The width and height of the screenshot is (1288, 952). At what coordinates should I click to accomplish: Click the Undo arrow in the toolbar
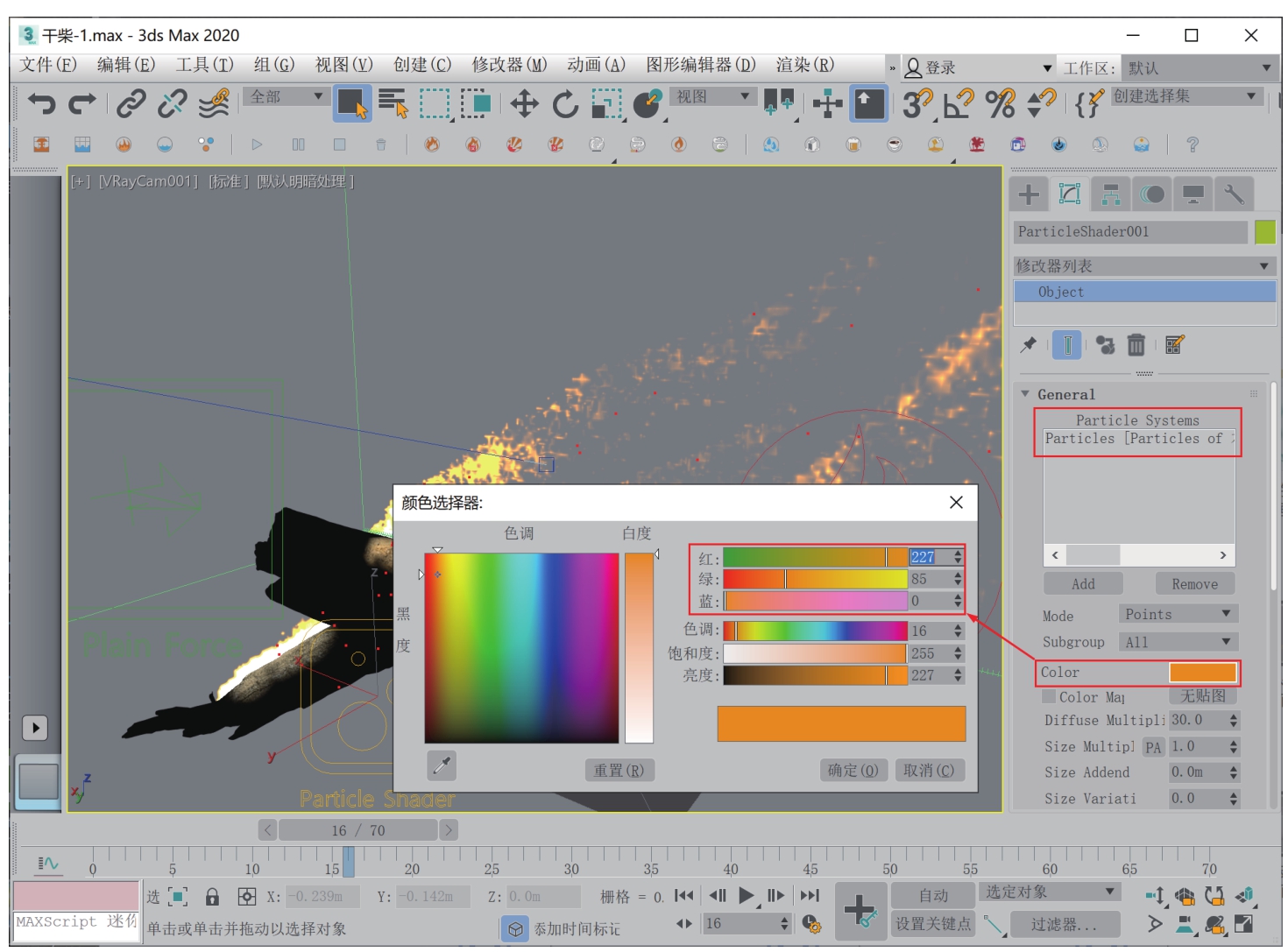tap(40, 104)
